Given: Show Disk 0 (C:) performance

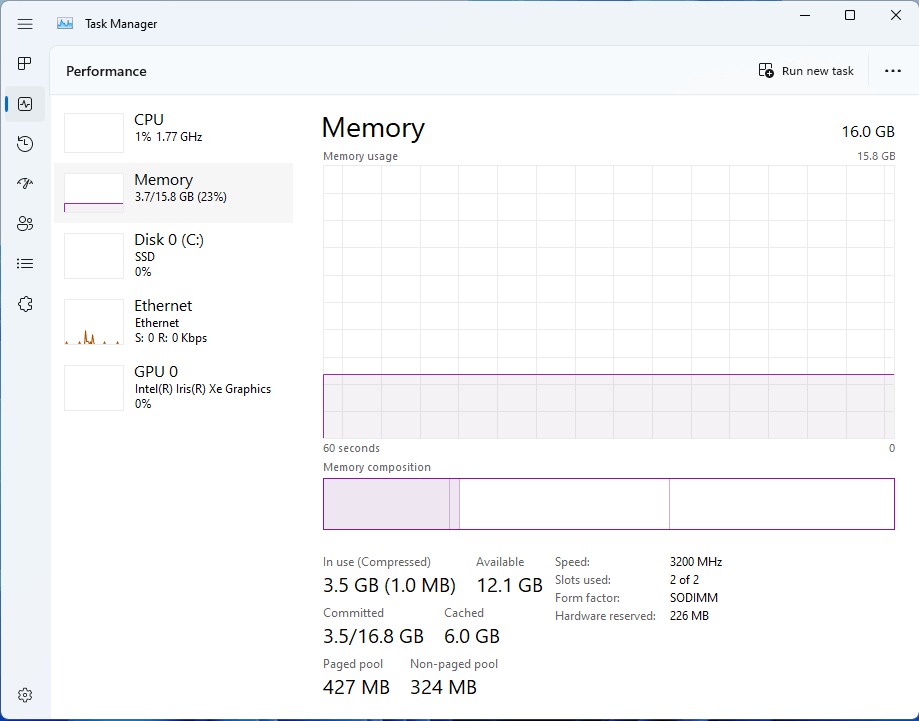Looking at the screenshot, I should 172,255.
